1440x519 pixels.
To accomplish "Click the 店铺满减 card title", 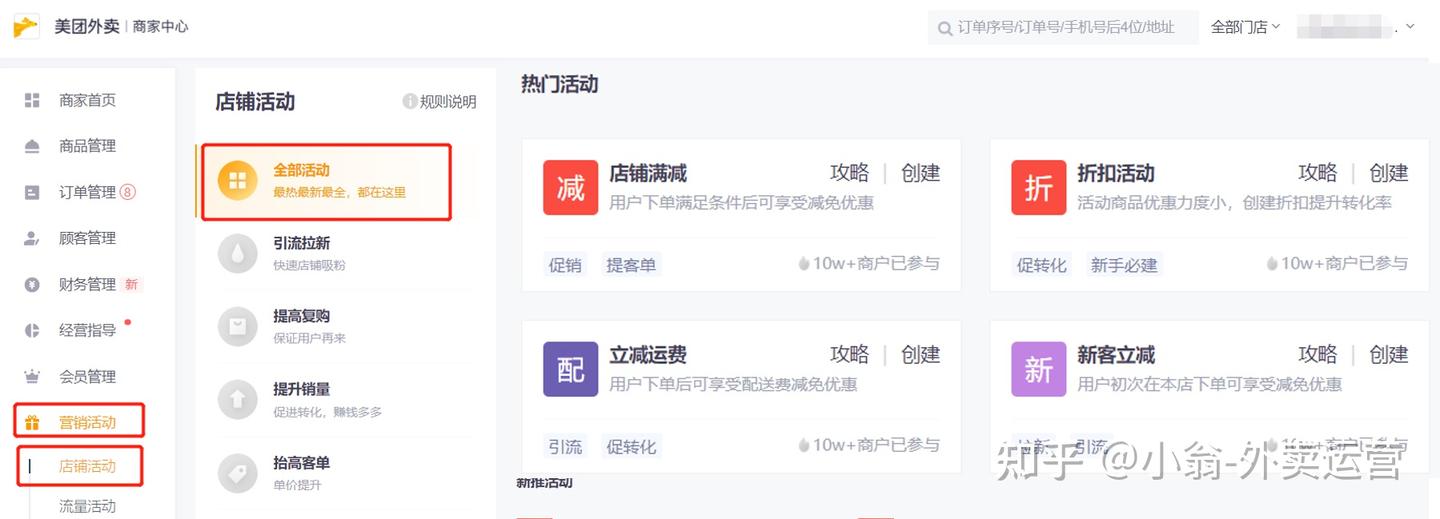I will [x=648, y=174].
